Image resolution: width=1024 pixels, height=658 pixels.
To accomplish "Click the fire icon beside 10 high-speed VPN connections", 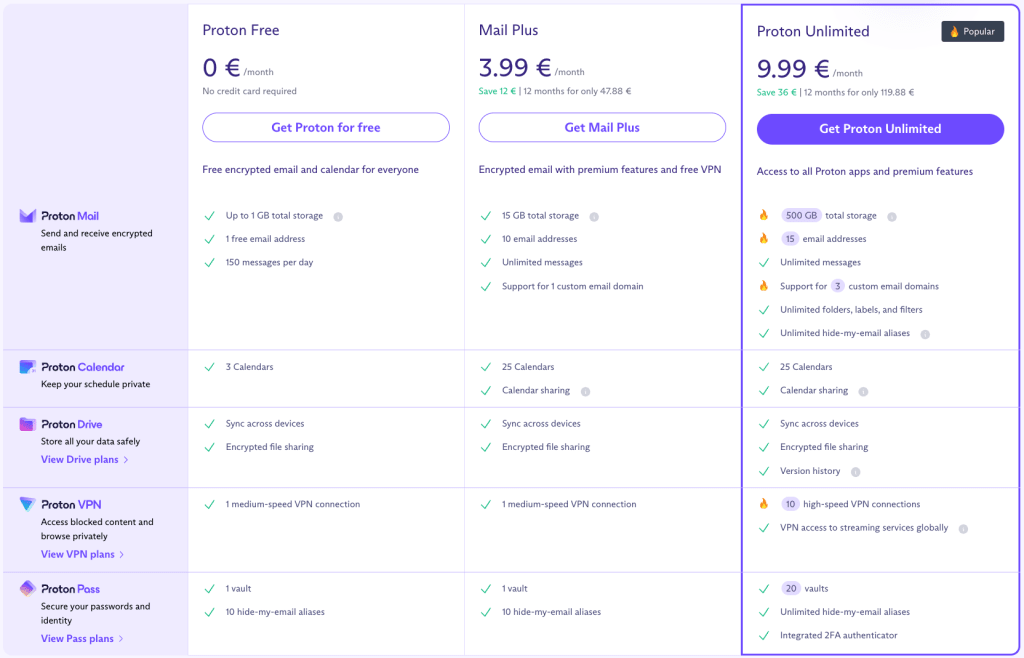I will (x=763, y=504).
